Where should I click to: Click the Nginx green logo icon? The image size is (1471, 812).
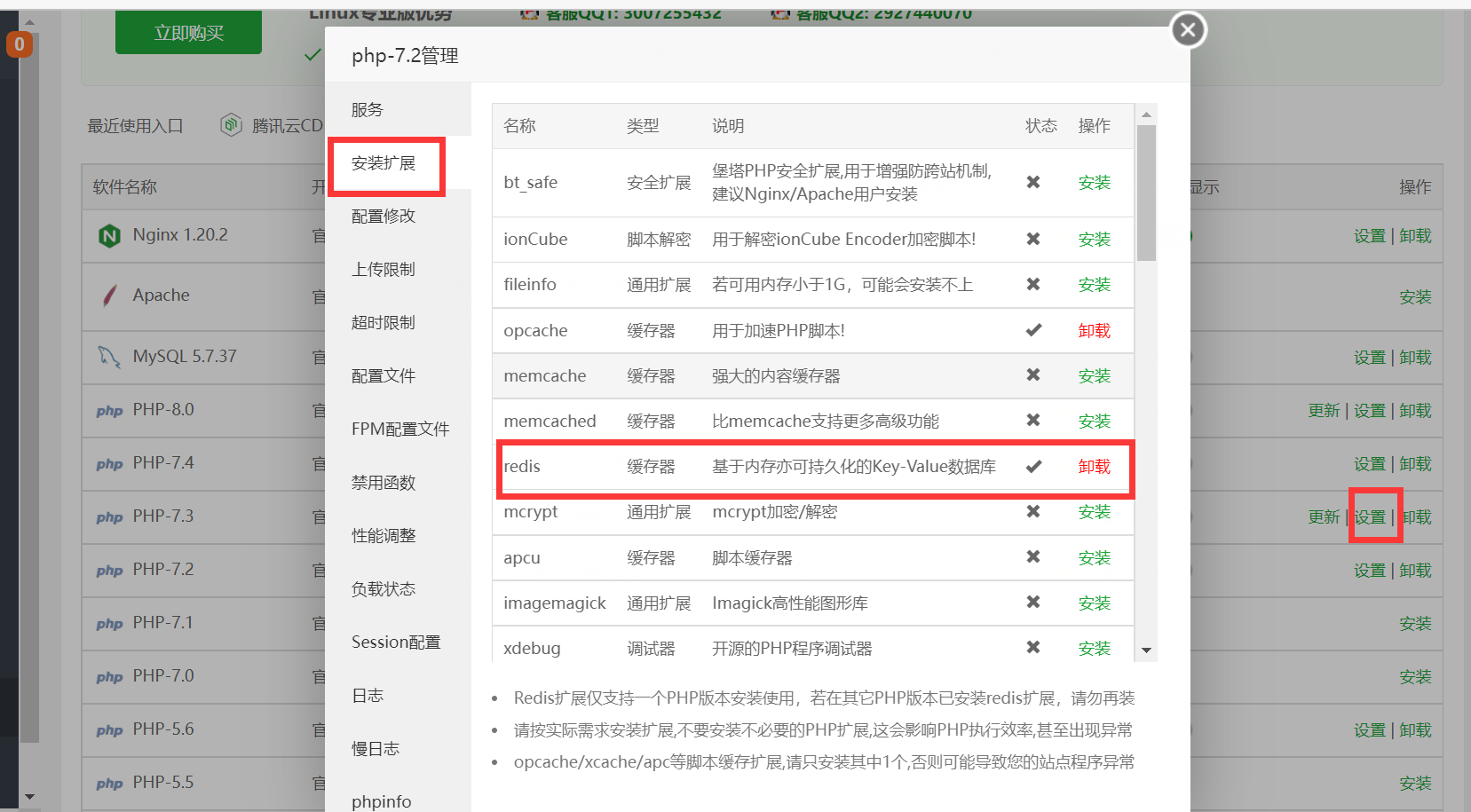tap(108, 235)
